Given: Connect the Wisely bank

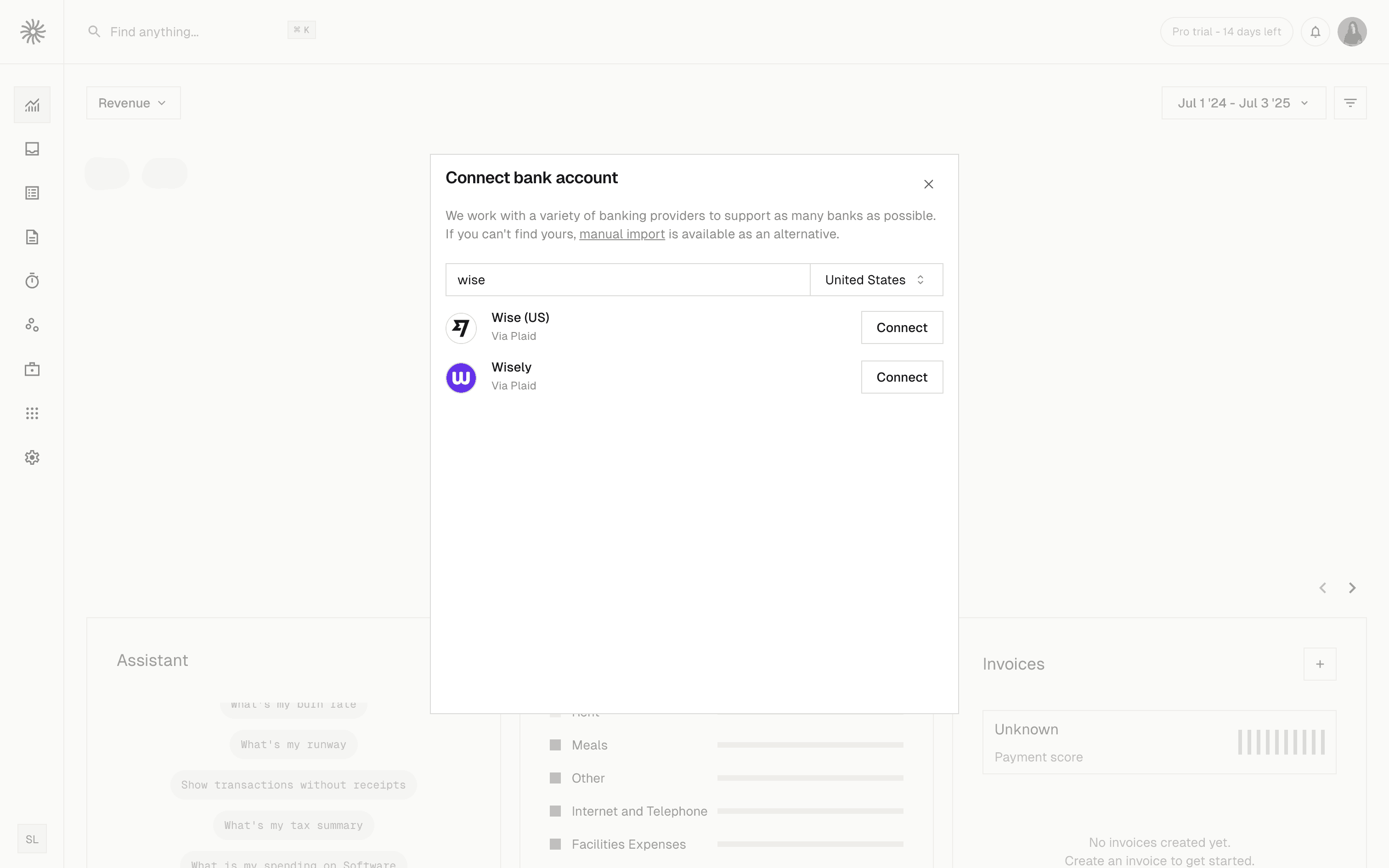Looking at the screenshot, I should click(x=901, y=377).
